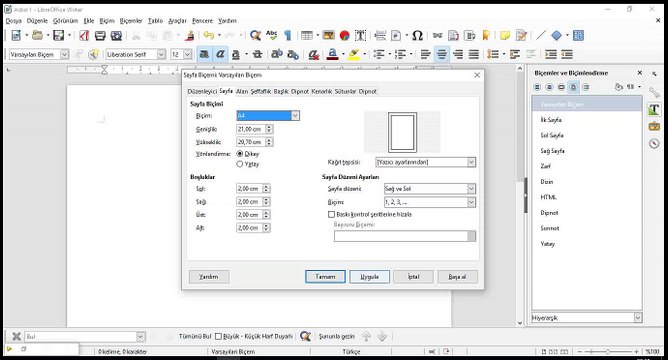Click the Save document icon
The width and height of the screenshot is (668, 360).
59,36
